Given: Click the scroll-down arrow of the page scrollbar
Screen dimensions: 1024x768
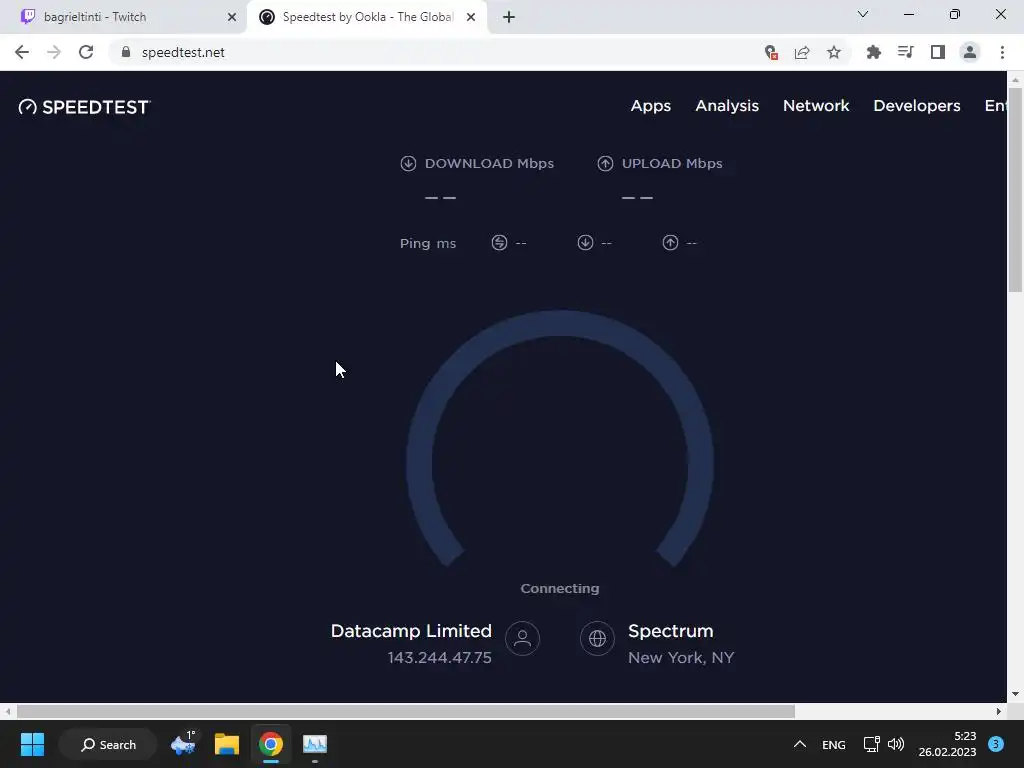Looking at the screenshot, I should pyautogui.click(x=1015, y=694).
